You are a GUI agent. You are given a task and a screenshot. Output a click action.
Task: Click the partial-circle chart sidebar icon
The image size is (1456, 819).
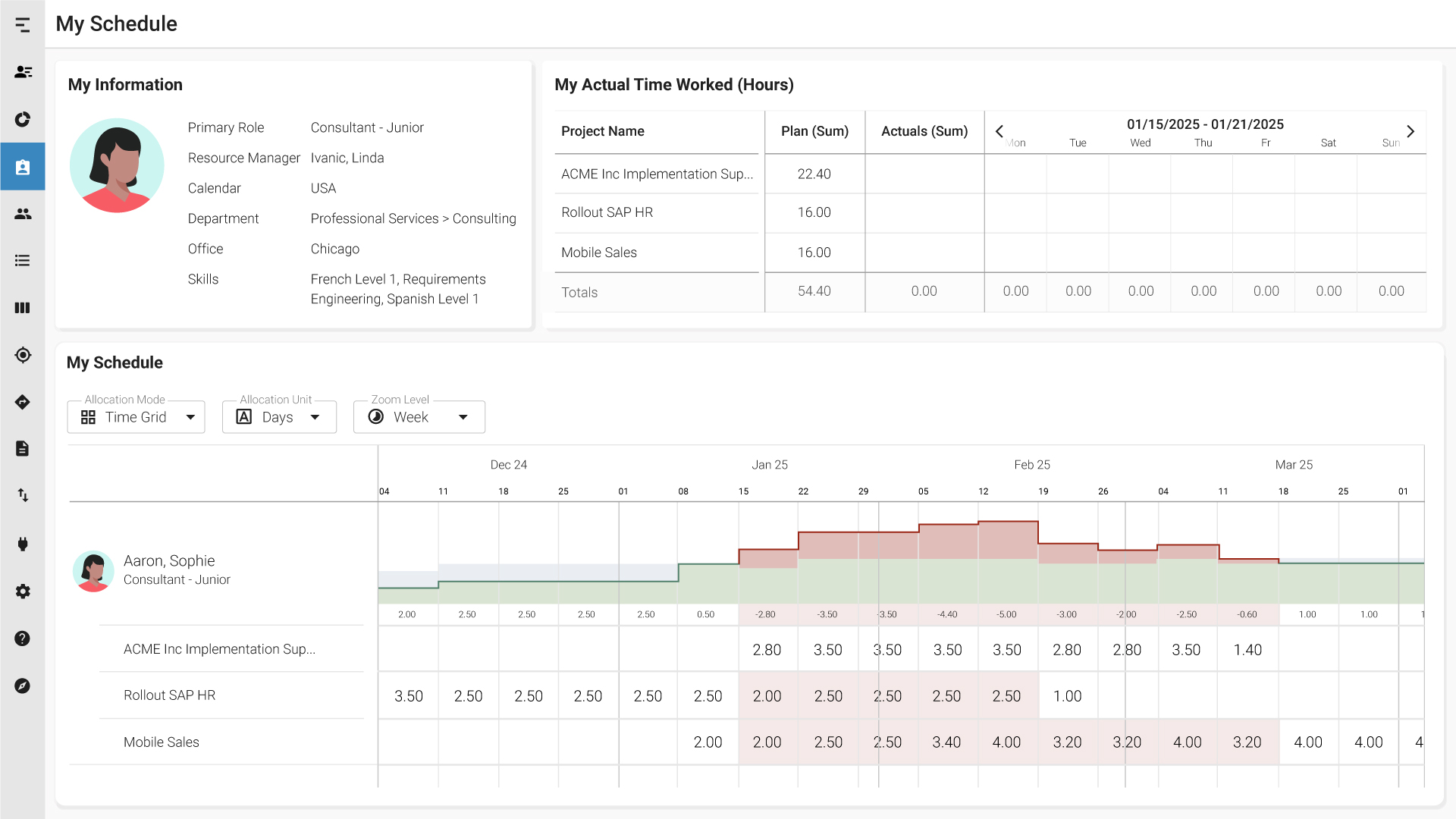pyautogui.click(x=23, y=119)
